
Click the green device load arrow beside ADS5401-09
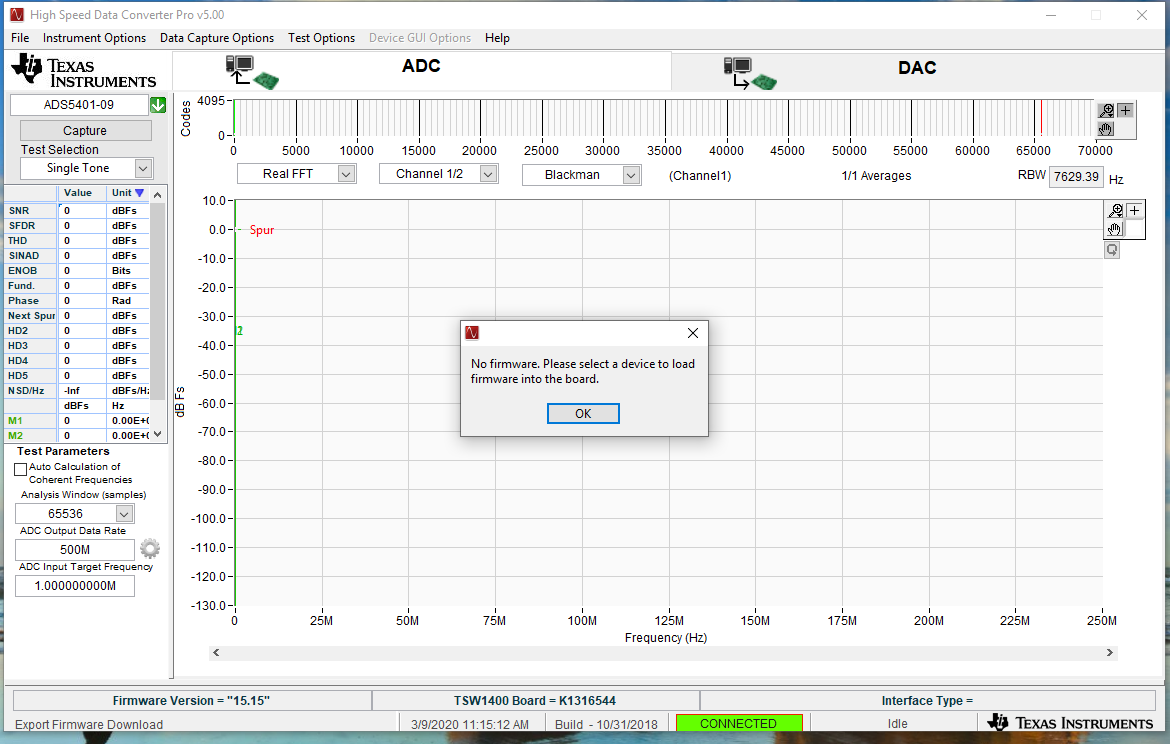click(158, 104)
